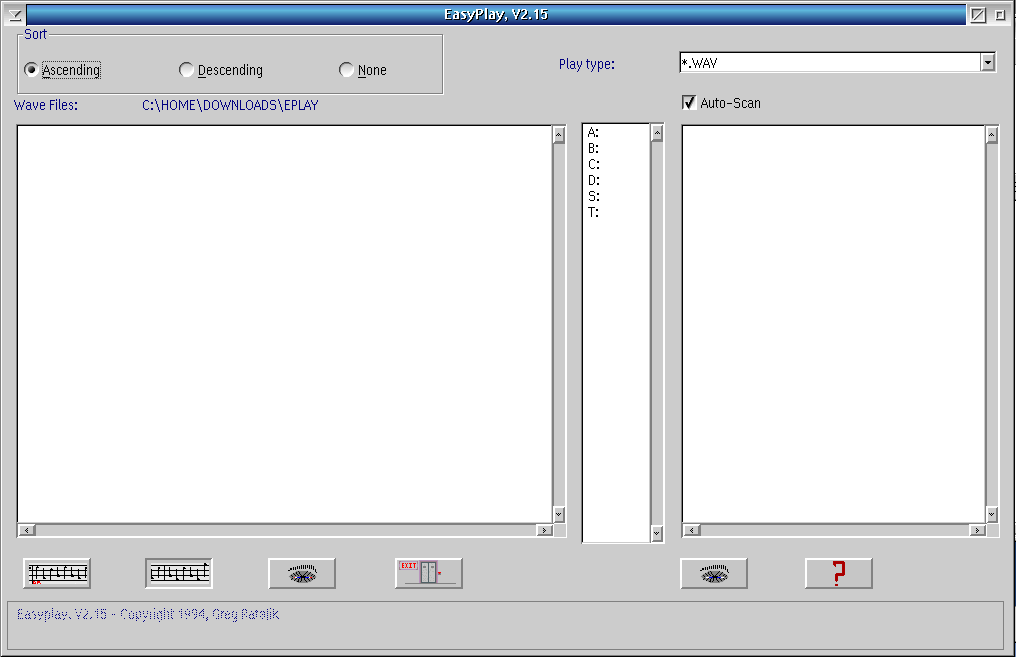Click right arrow of wave files horizontal scrollbar
The height and width of the screenshot is (657, 1016).
(x=544, y=530)
